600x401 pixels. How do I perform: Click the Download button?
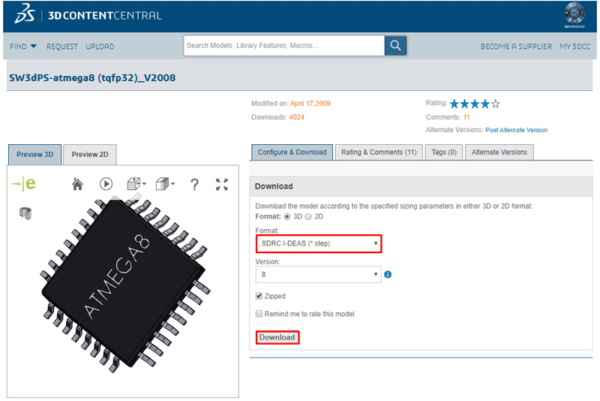[x=277, y=337]
